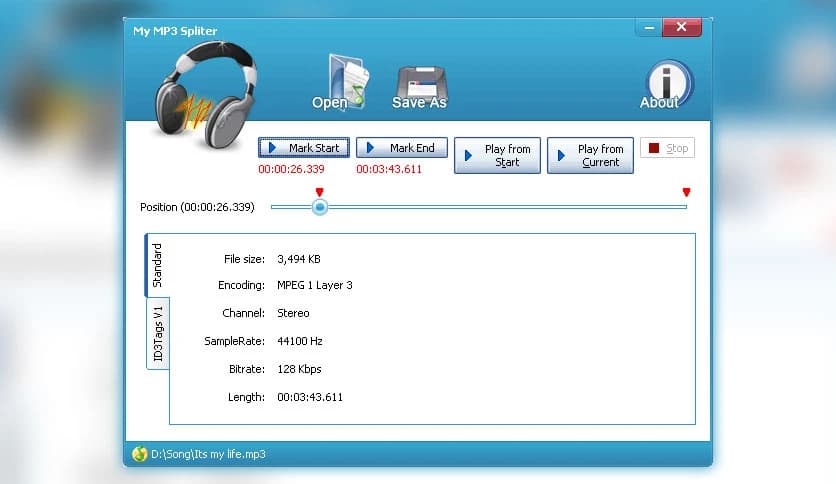Click the Channel: label
Viewport: 836px width, 484px height.
coord(243,313)
